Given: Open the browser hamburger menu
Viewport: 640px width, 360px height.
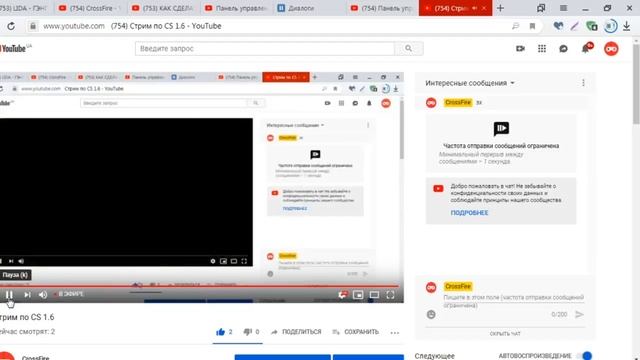Looking at the screenshot, I should (563, 8).
